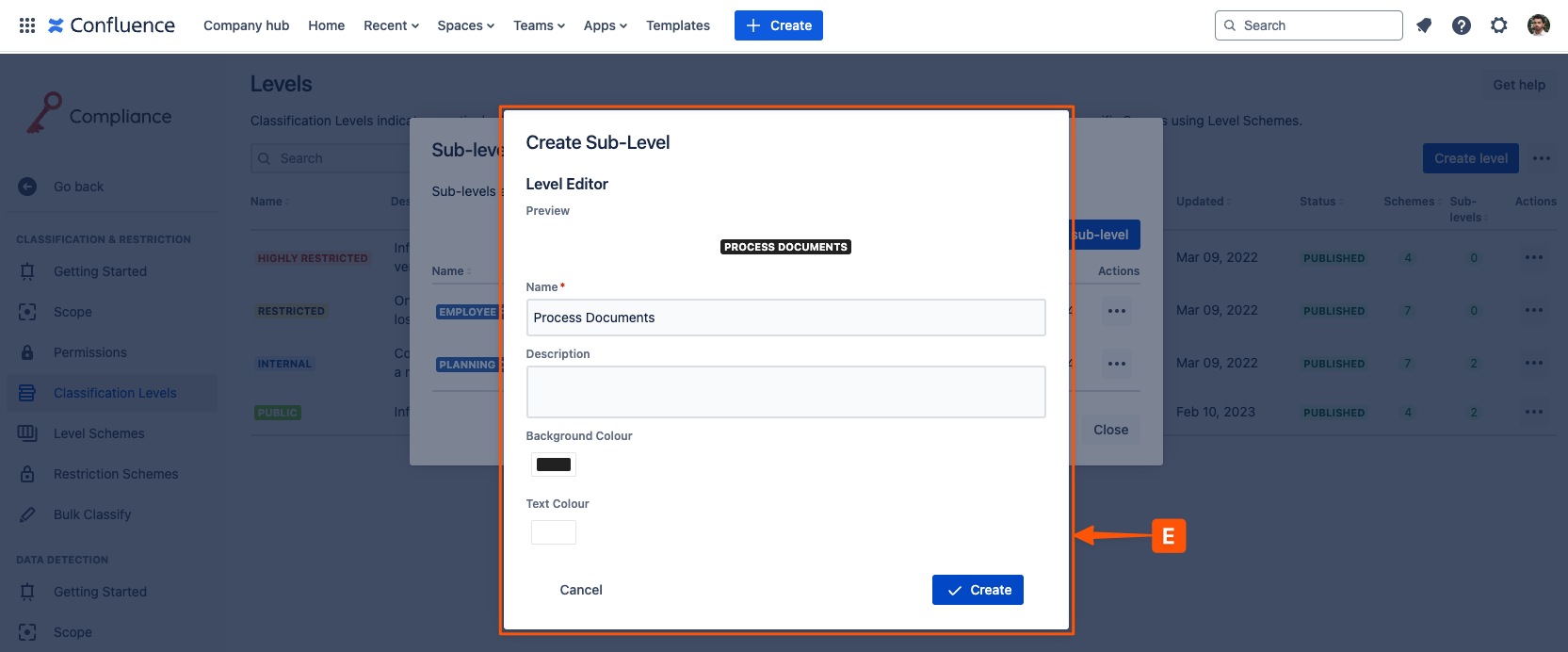1568x652 pixels.
Task: Open actions menu for Employee sub-level
Action: tap(1117, 311)
